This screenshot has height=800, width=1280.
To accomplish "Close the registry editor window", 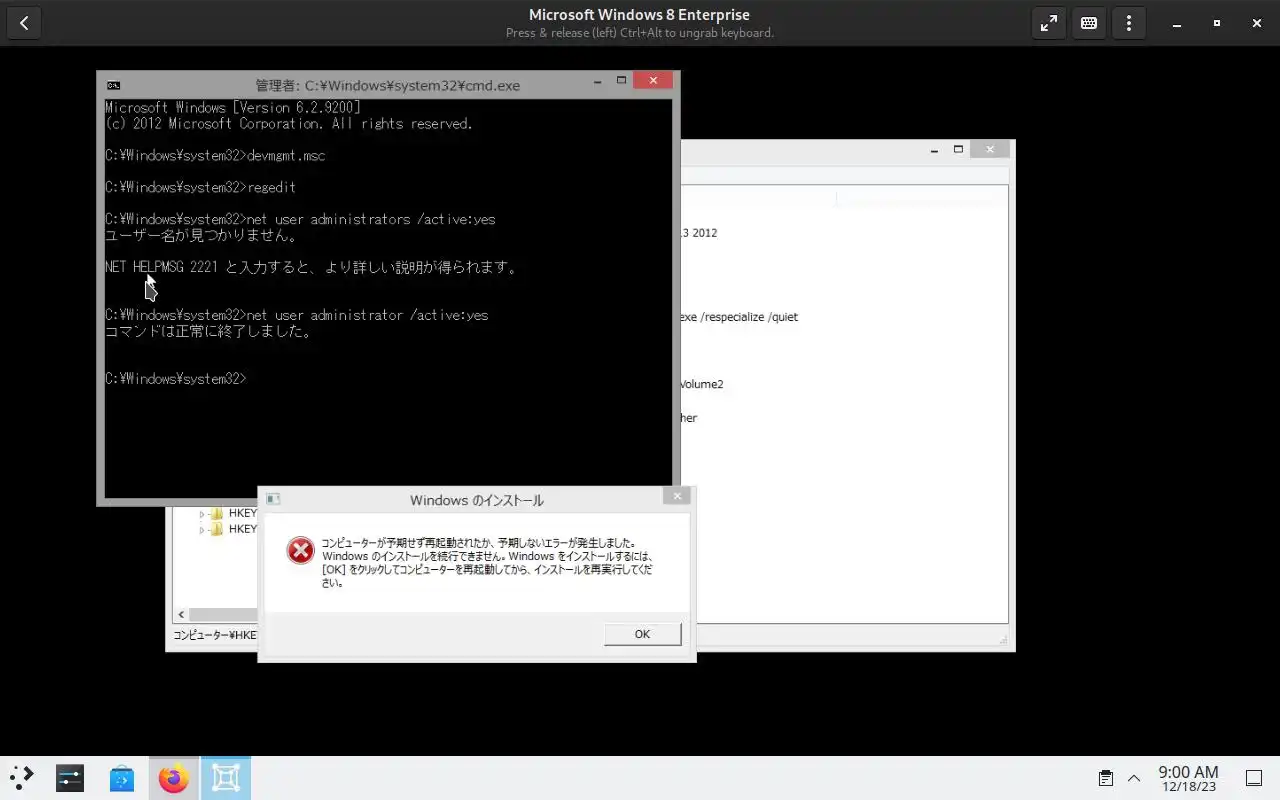I will coord(990,150).
